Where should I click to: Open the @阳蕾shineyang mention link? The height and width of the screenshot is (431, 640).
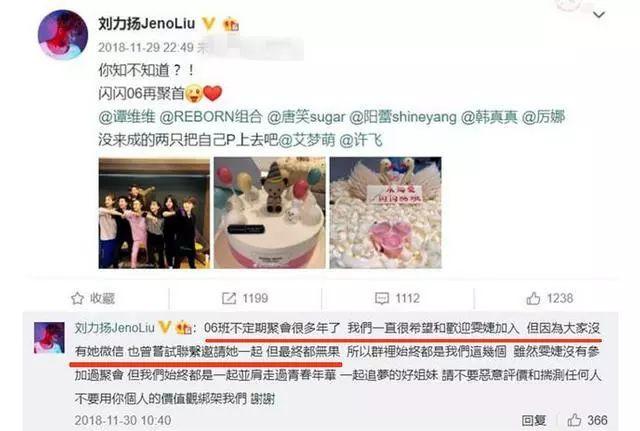pos(403,117)
